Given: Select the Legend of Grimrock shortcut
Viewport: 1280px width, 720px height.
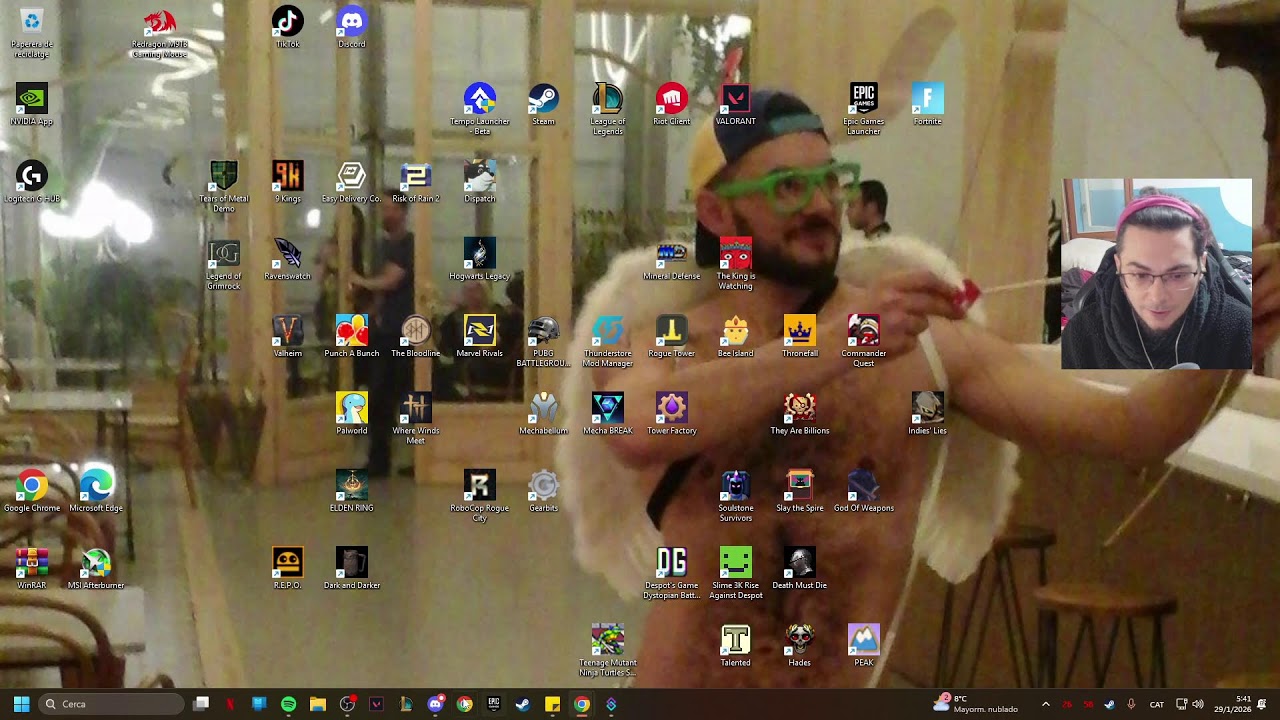Looking at the screenshot, I should point(224,264).
